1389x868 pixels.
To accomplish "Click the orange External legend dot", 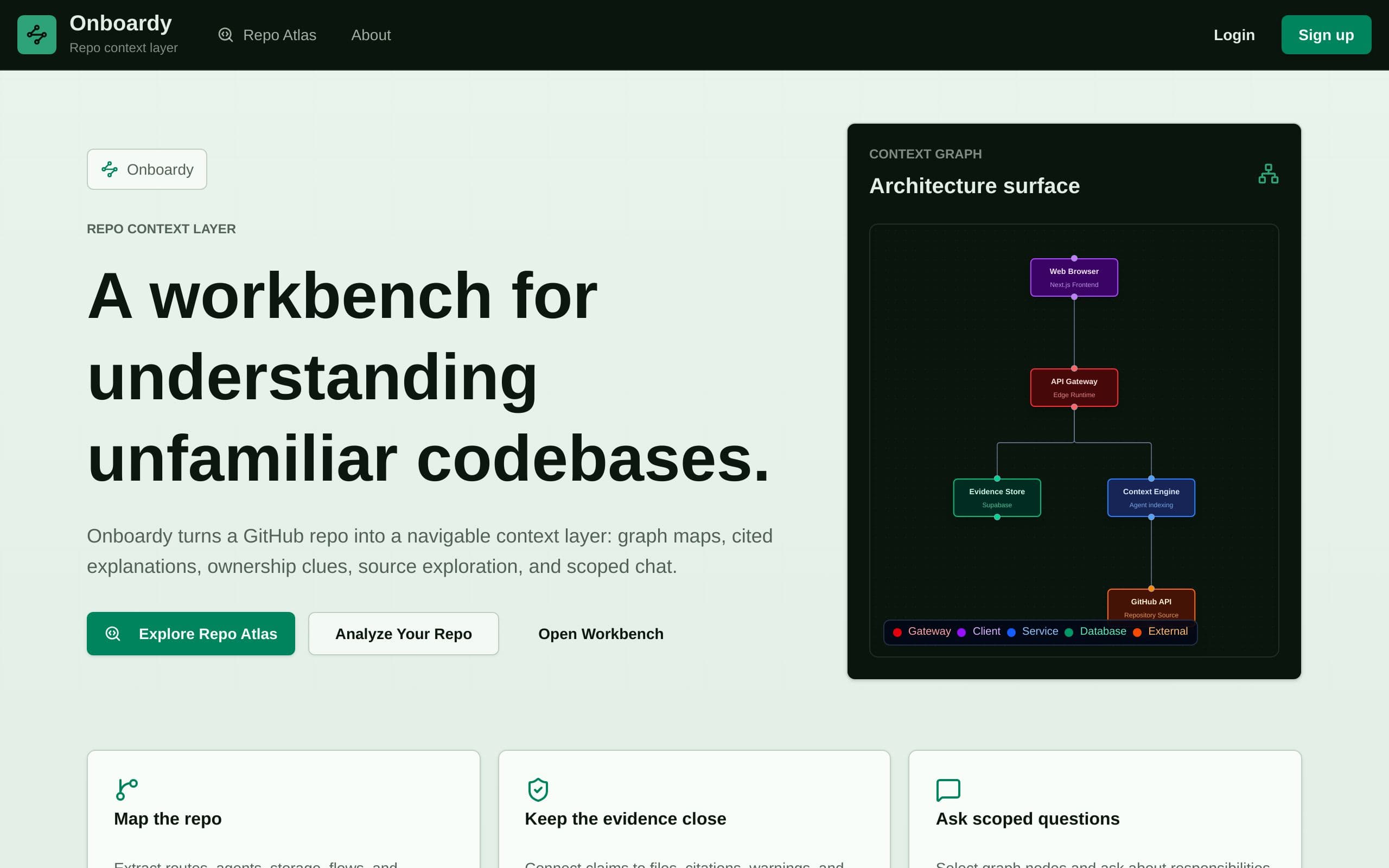I will tap(1137, 632).
